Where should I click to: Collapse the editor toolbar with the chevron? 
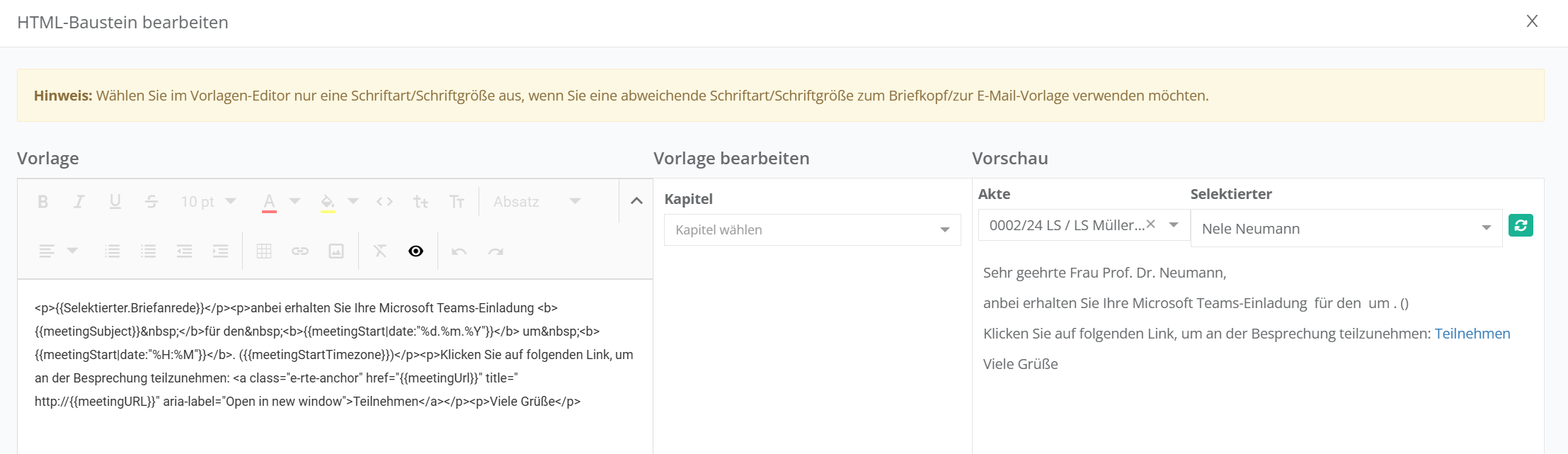point(636,201)
